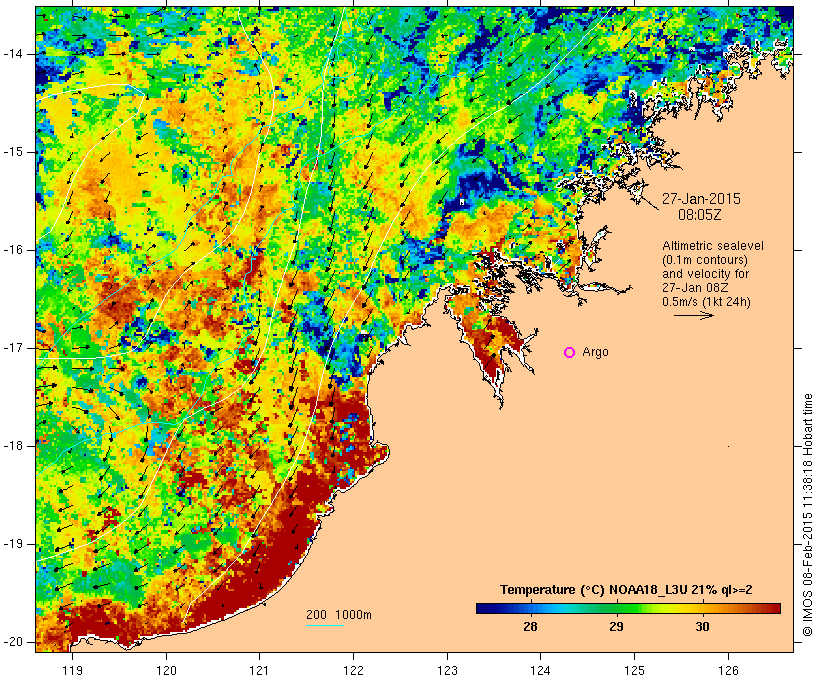Click the colorbar tick label '30'
Image resolution: width=820 pixels, height=680 pixels.
pyautogui.click(x=703, y=627)
